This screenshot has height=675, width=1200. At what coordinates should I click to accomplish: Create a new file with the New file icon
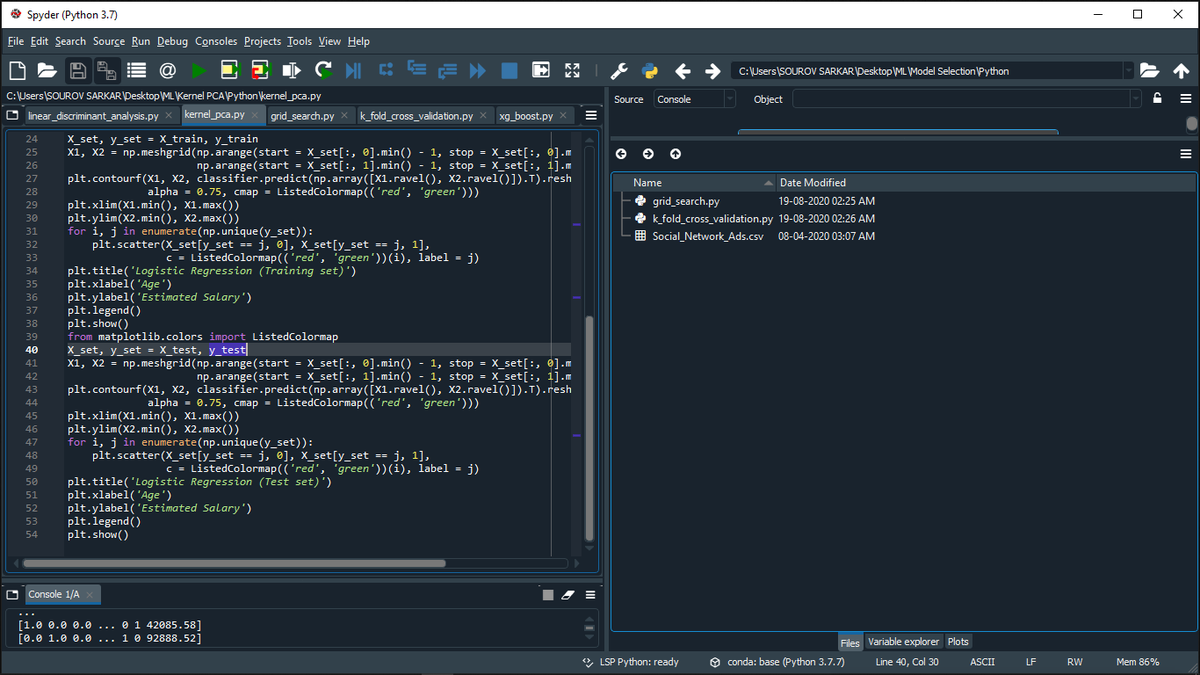(x=17, y=71)
